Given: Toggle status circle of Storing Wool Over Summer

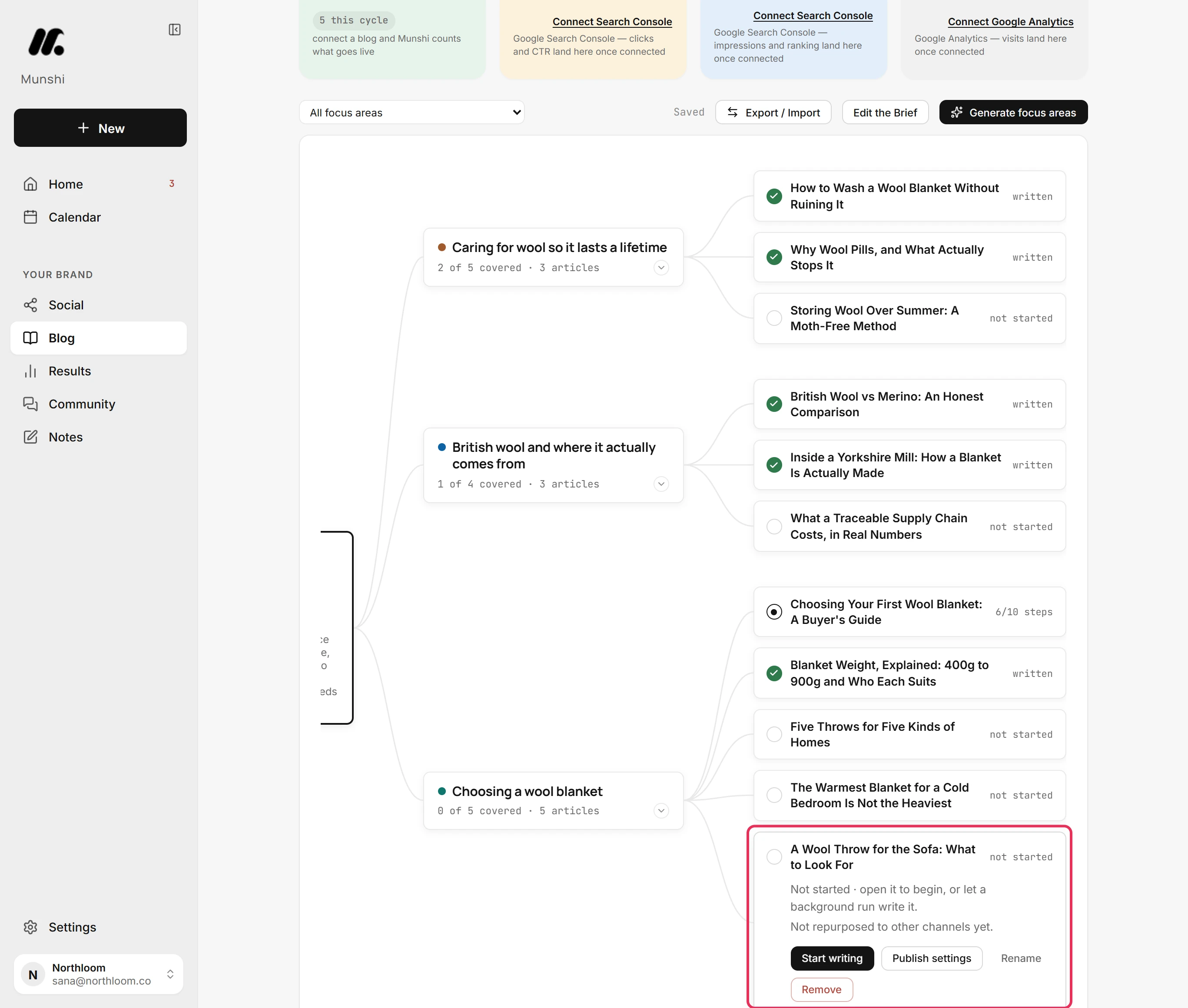Looking at the screenshot, I should [774, 318].
